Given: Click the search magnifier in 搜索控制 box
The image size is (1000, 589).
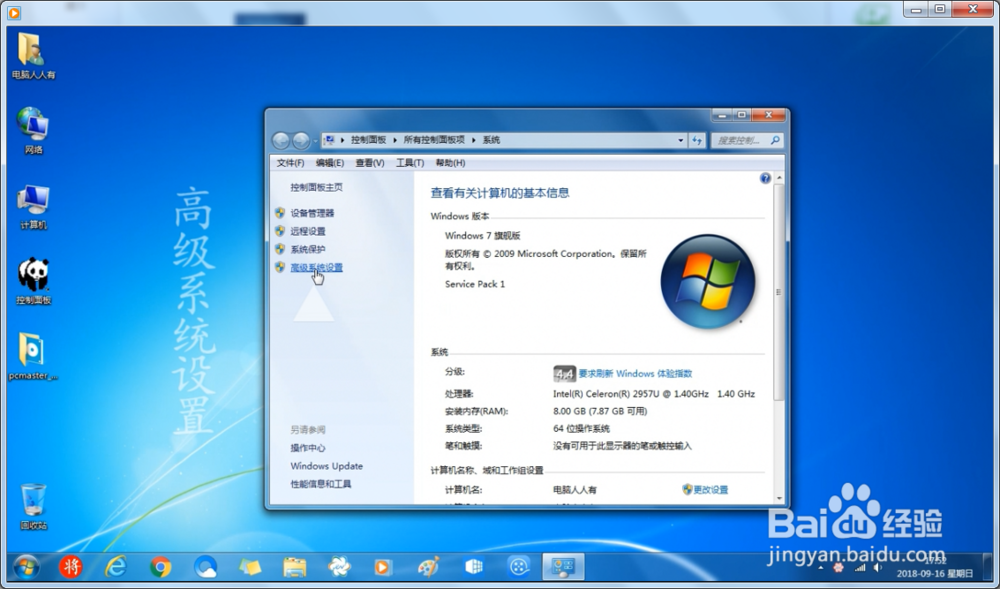Looking at the screenshot, I should (775, 140).
